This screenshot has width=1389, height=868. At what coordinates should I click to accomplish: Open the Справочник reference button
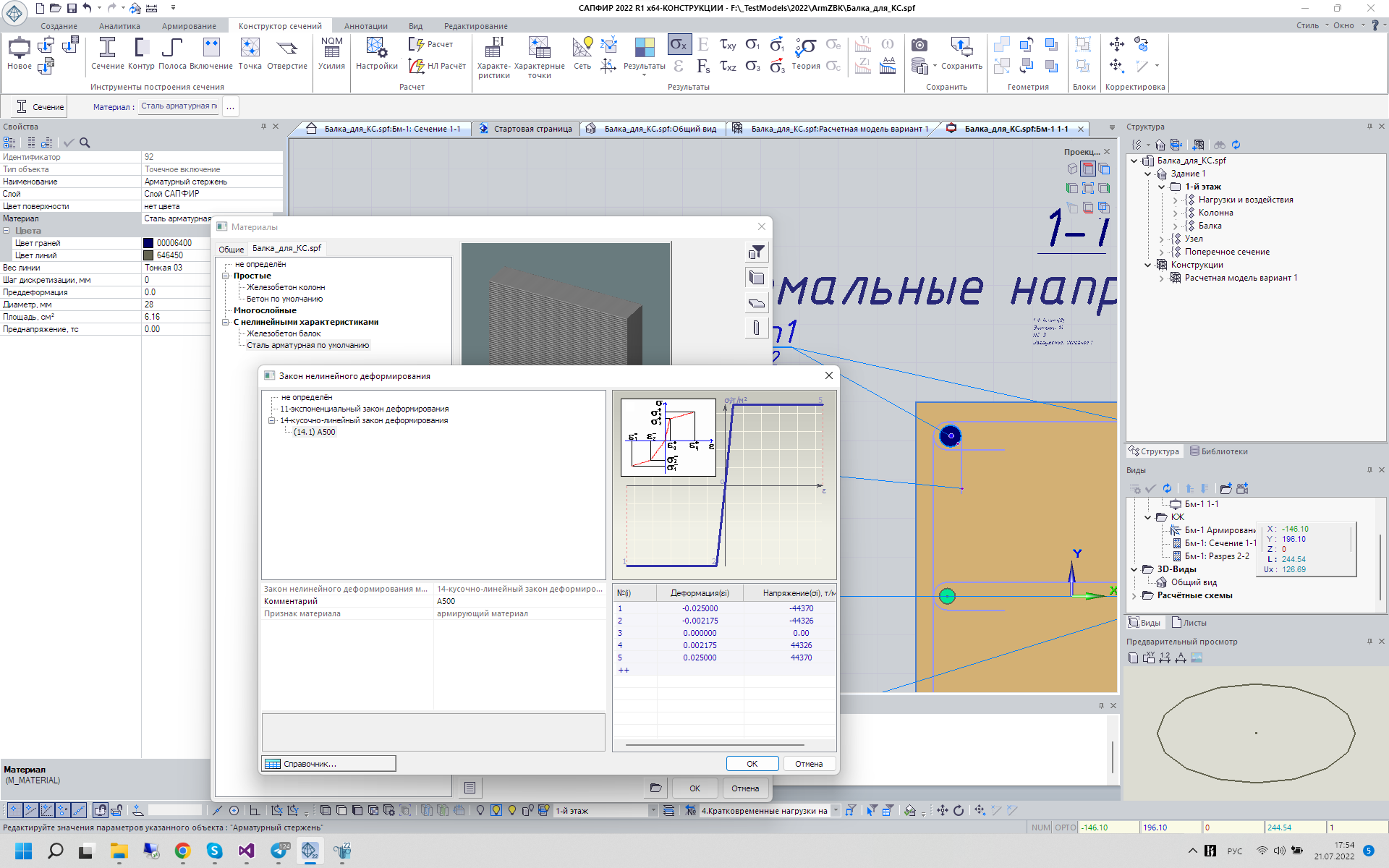click(328, 764)
